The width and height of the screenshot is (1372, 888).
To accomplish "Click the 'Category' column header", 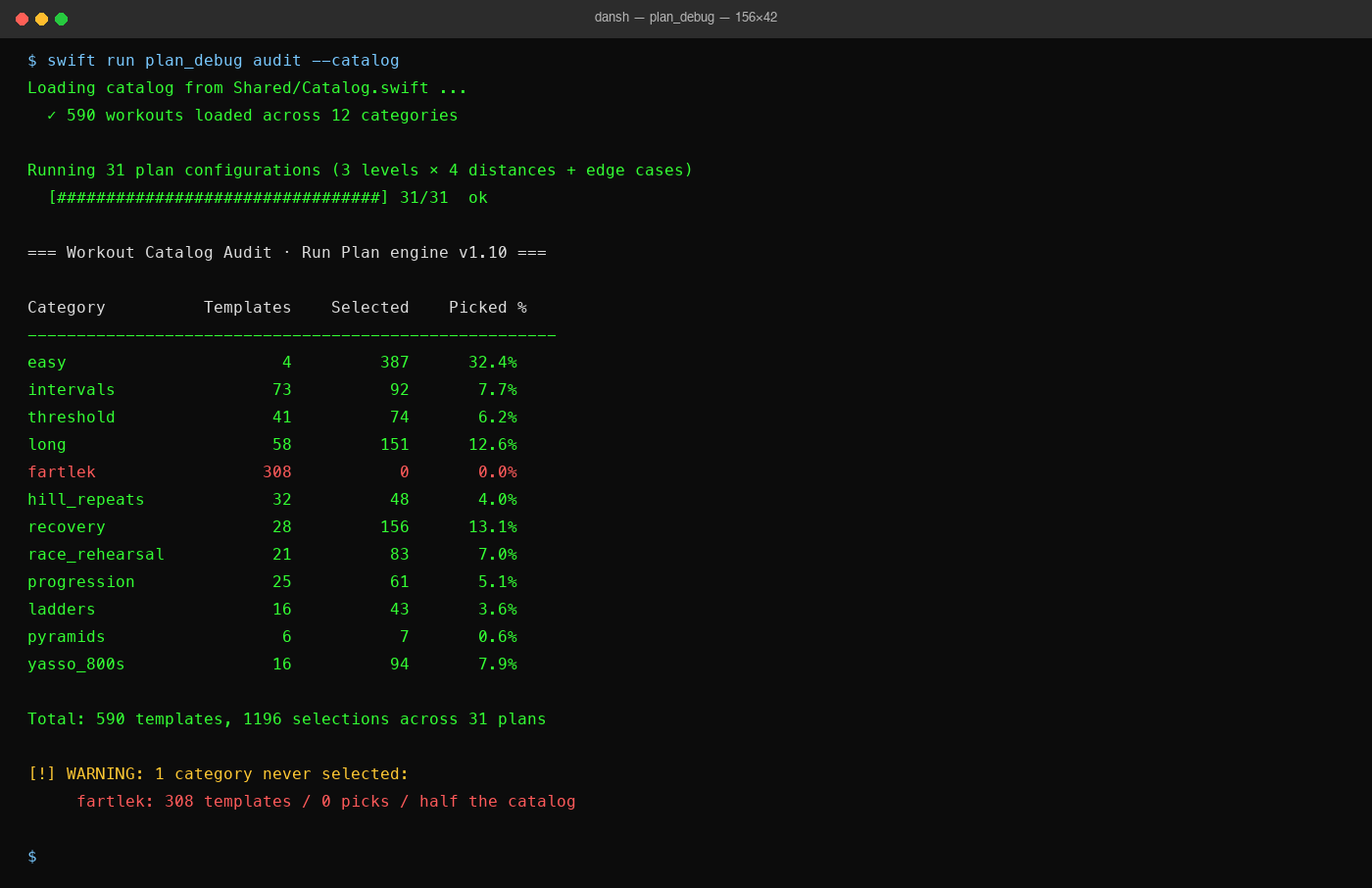I will tap(67, 308).
